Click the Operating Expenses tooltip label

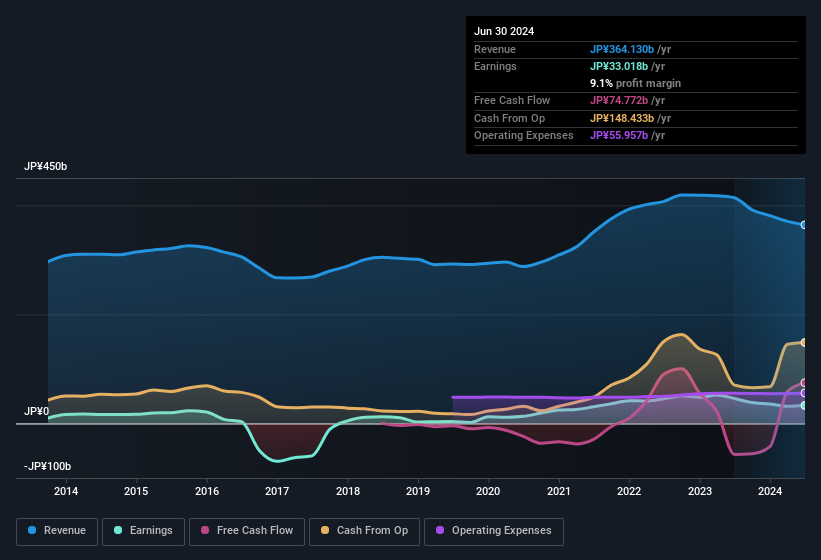tap(524, 136)
